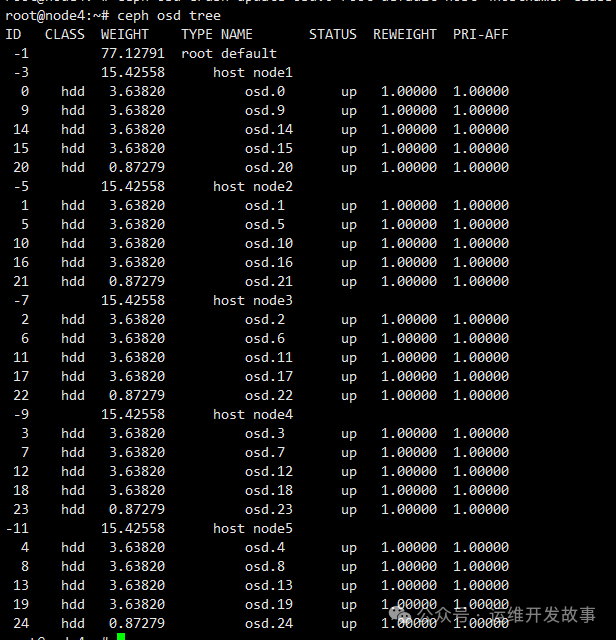Image resolution: width=616 pixels, height=640 pixels.
Task: Click ID -9 of host node4
Action: 21,414
